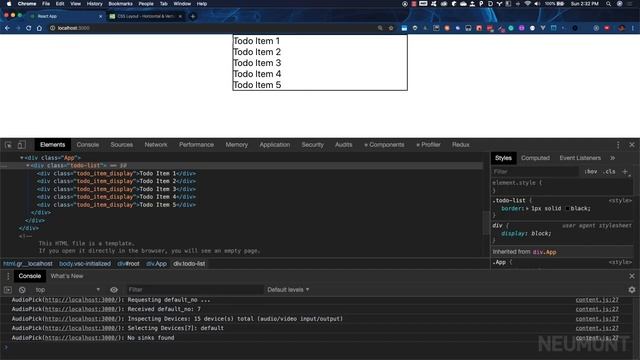Open the Performance tab
Image resolution: width=640 pixels, height=360 pixels.
(x=196, y=145)
